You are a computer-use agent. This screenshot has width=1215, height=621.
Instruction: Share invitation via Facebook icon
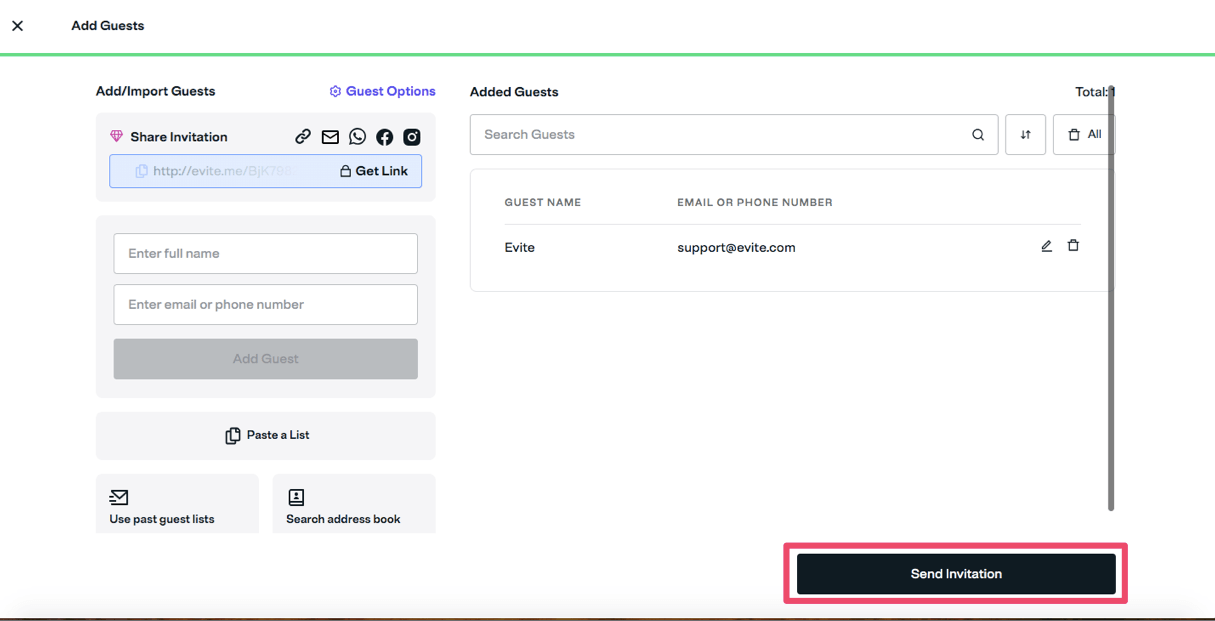tap(384, 137)
